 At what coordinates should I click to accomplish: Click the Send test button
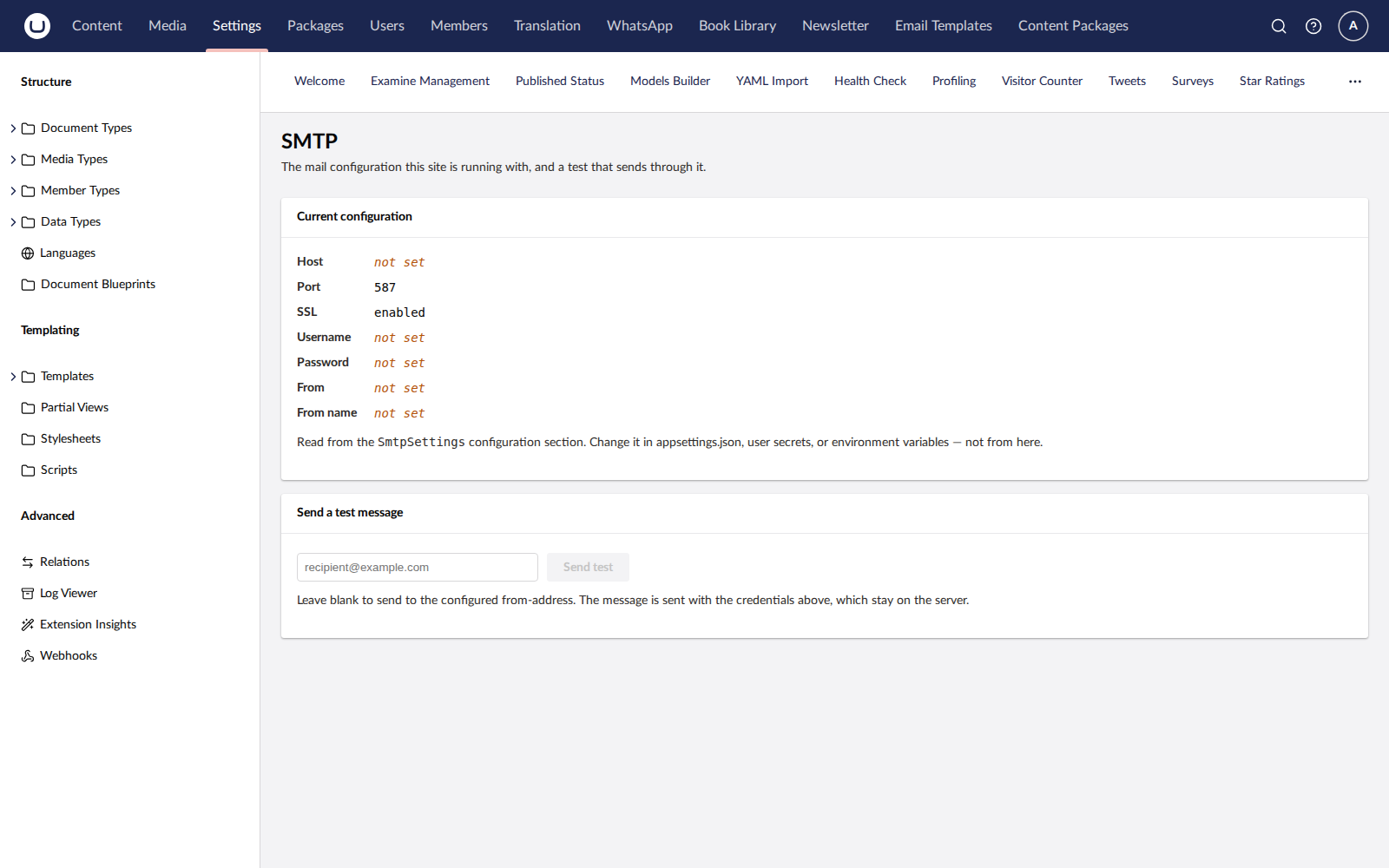[588, 568]
